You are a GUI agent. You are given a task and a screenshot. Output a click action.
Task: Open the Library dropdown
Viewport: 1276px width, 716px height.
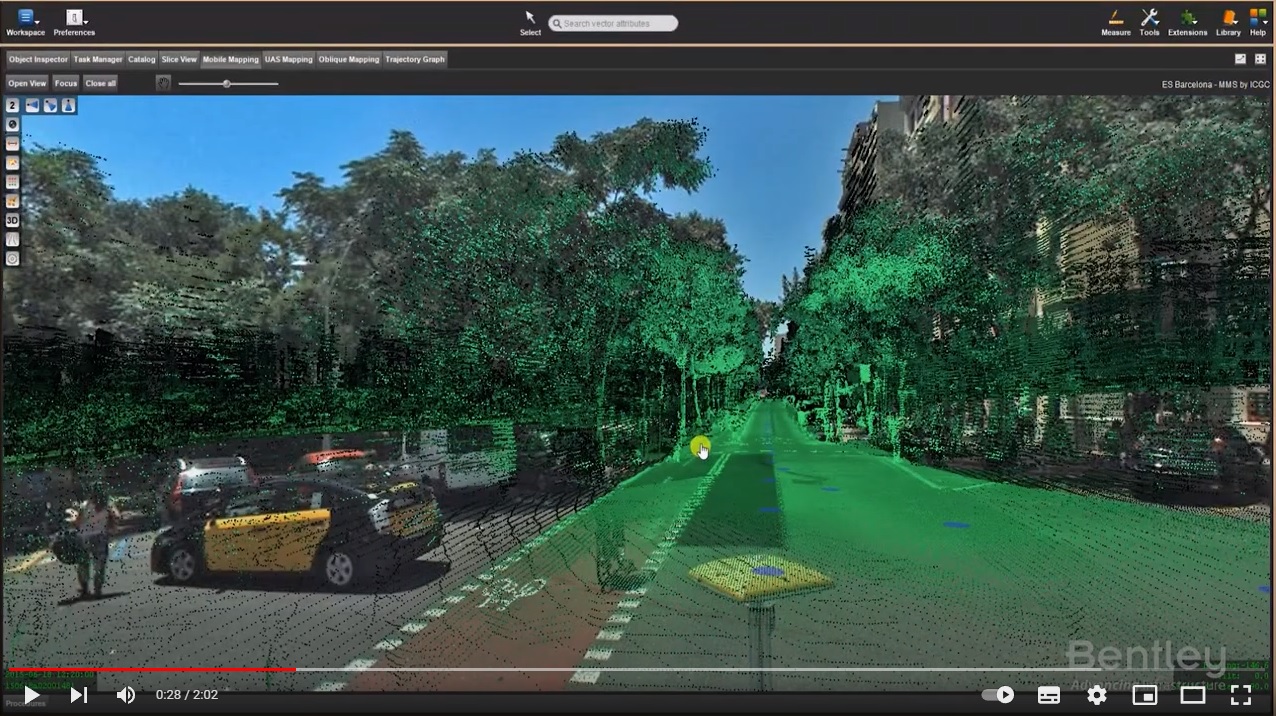(1228, 18)
